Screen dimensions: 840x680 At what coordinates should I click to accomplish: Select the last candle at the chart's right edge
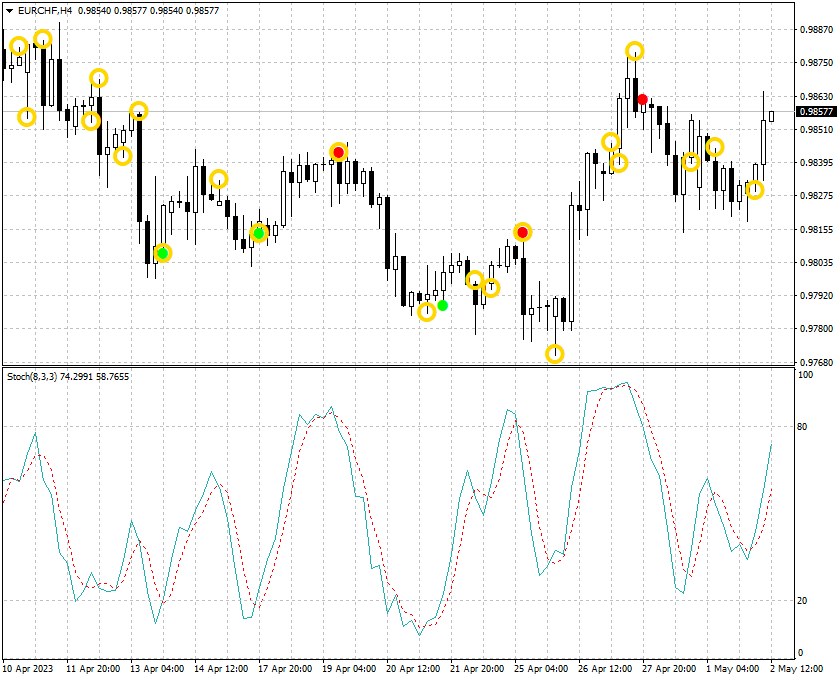(771, 116)
